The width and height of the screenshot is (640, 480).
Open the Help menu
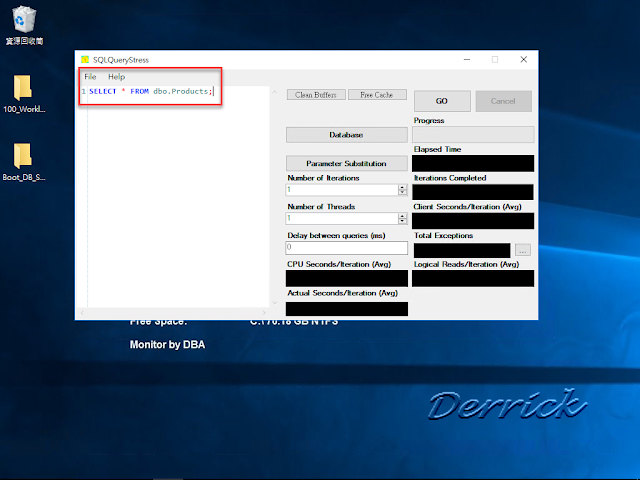(116, 77)
